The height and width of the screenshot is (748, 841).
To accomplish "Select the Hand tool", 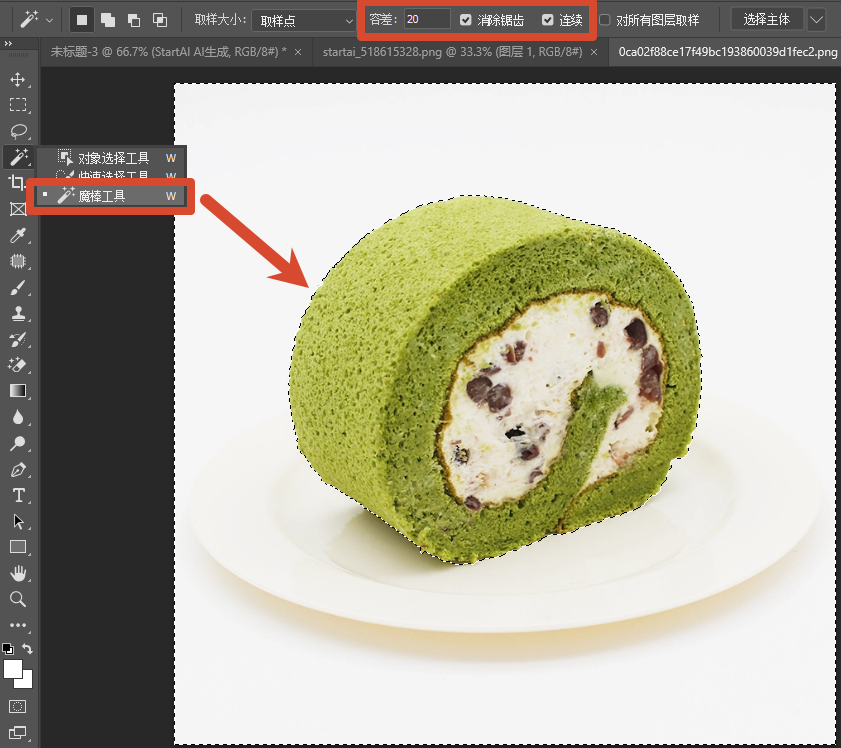I will click(18, 573).
